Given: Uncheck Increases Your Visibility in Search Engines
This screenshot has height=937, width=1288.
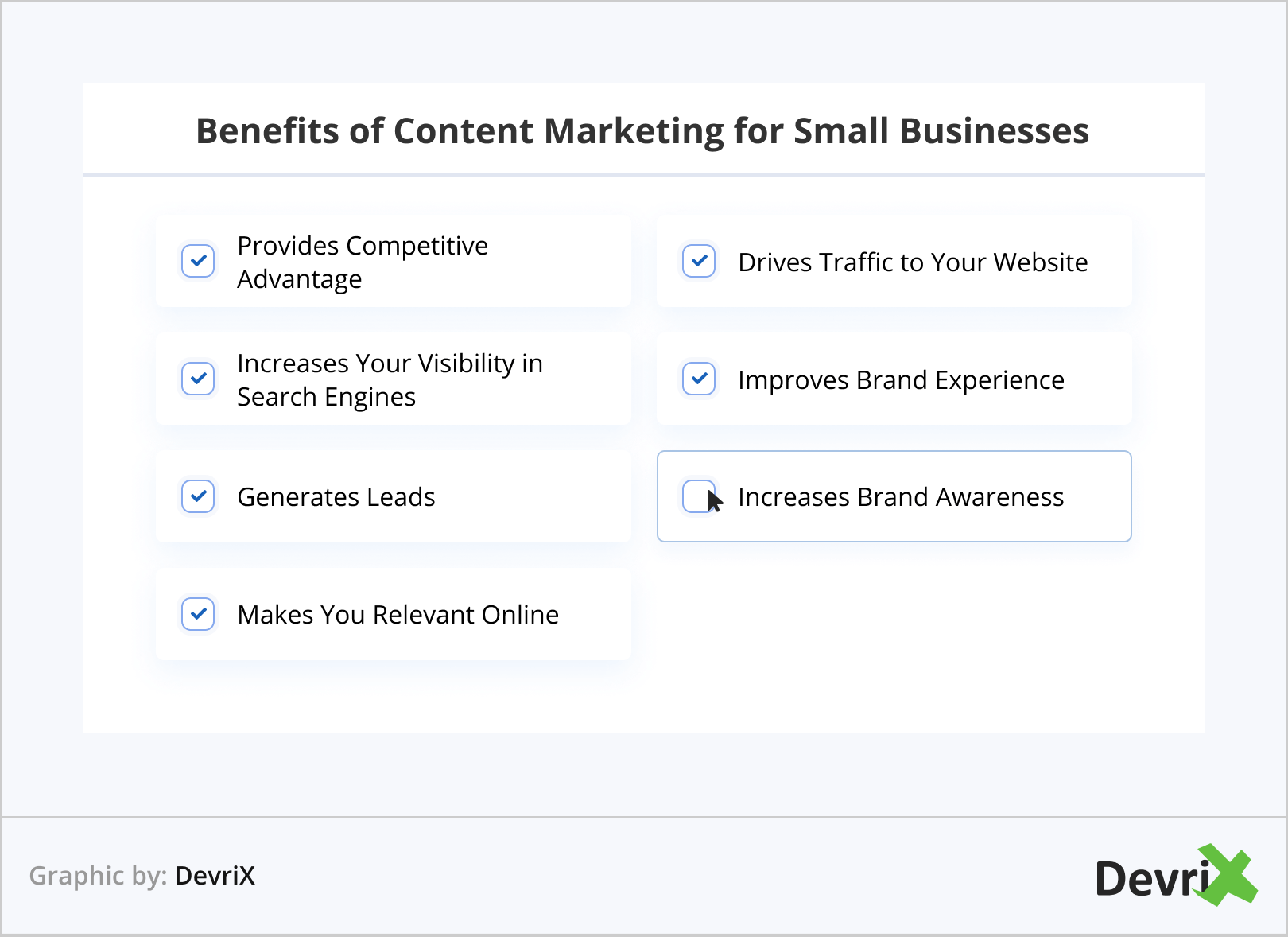Looking at the screenshot, I should click(x=198, y=379).
